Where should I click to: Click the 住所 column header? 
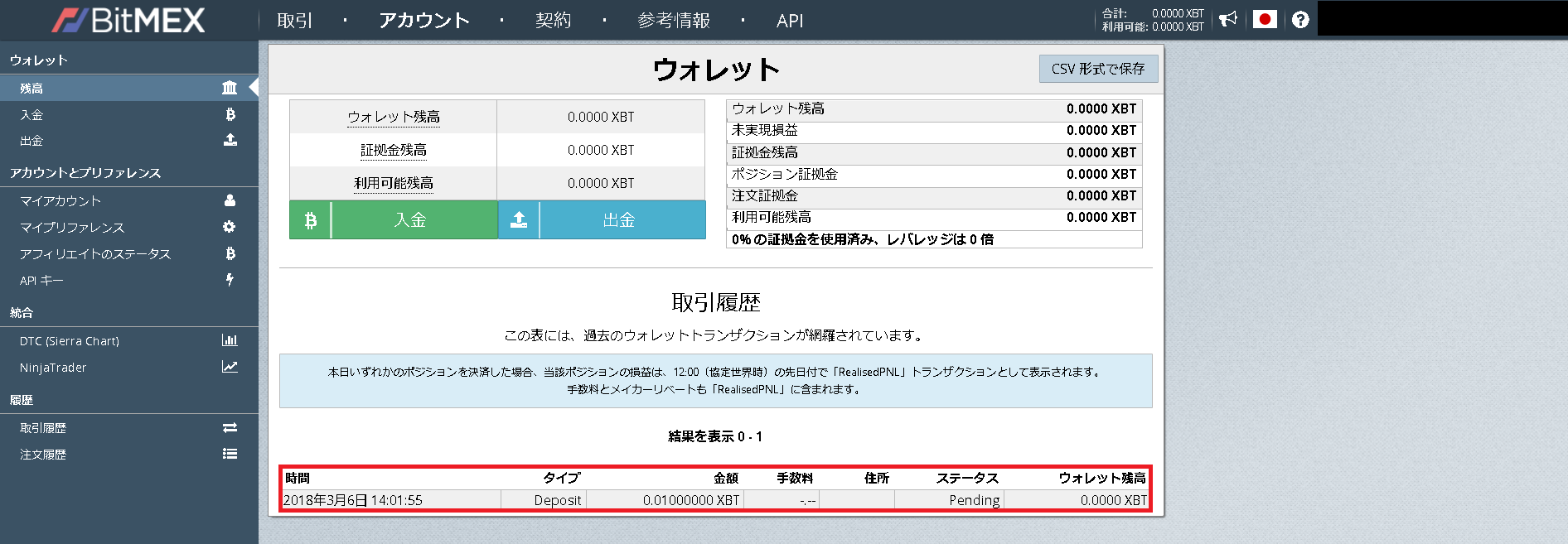(x=877, y=478)
